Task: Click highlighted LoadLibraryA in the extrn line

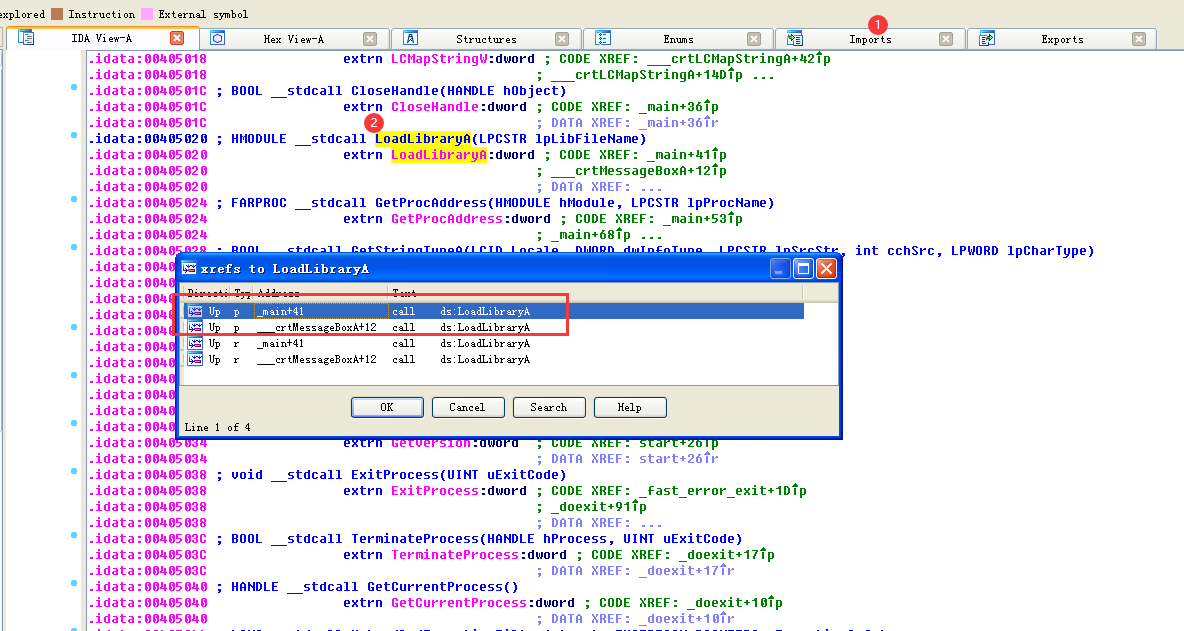Action: pos(439,155)
